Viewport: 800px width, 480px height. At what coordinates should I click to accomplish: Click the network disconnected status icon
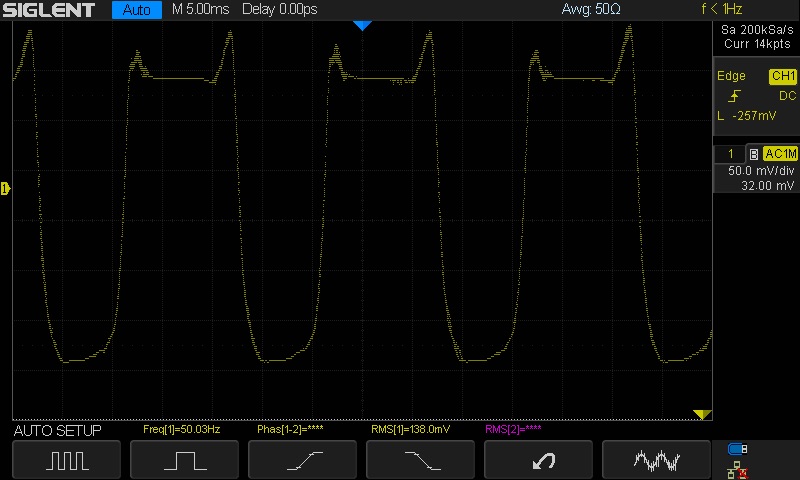click(737, 470)
